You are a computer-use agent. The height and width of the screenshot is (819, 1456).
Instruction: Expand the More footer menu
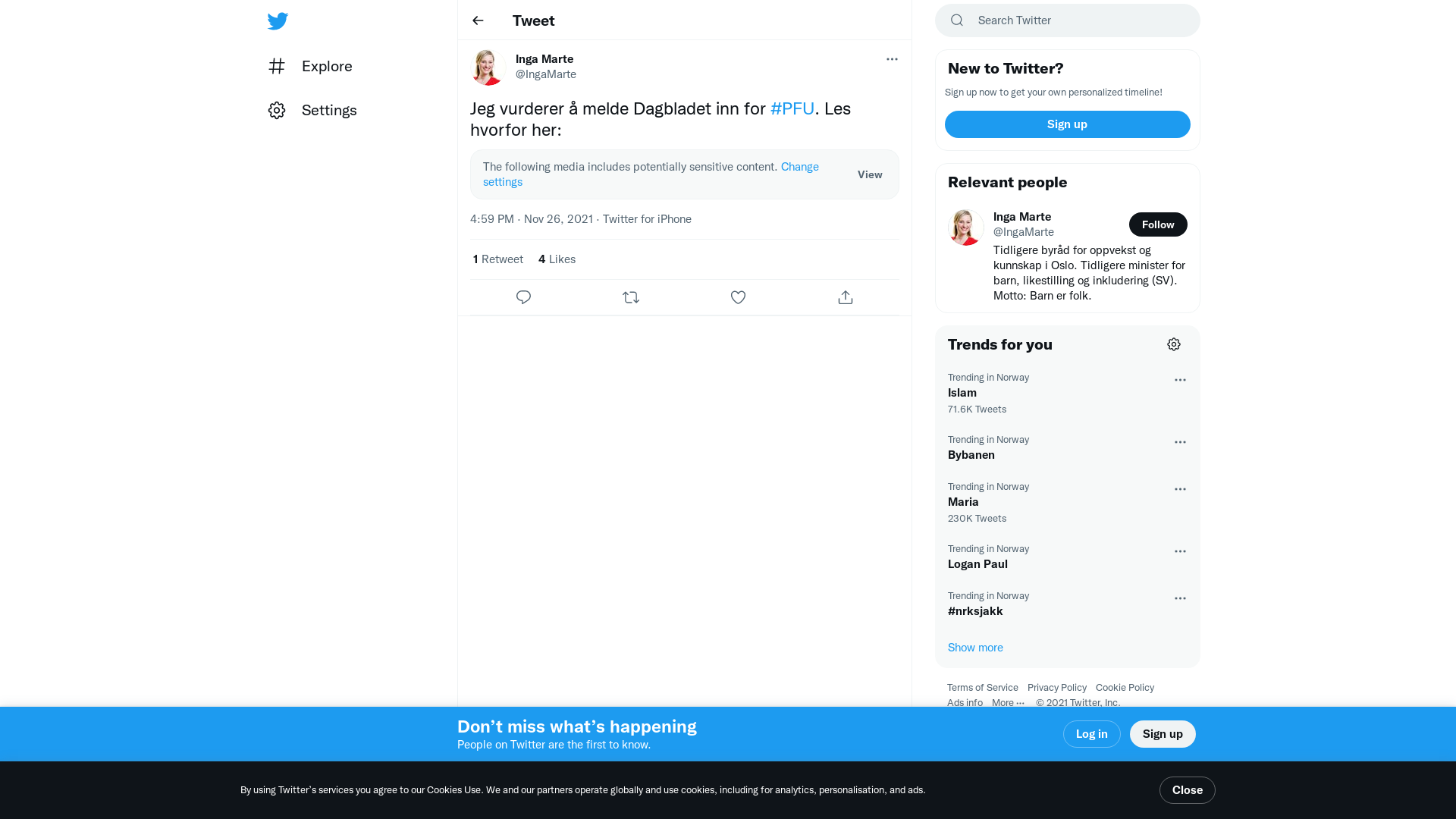point(1008,702)
